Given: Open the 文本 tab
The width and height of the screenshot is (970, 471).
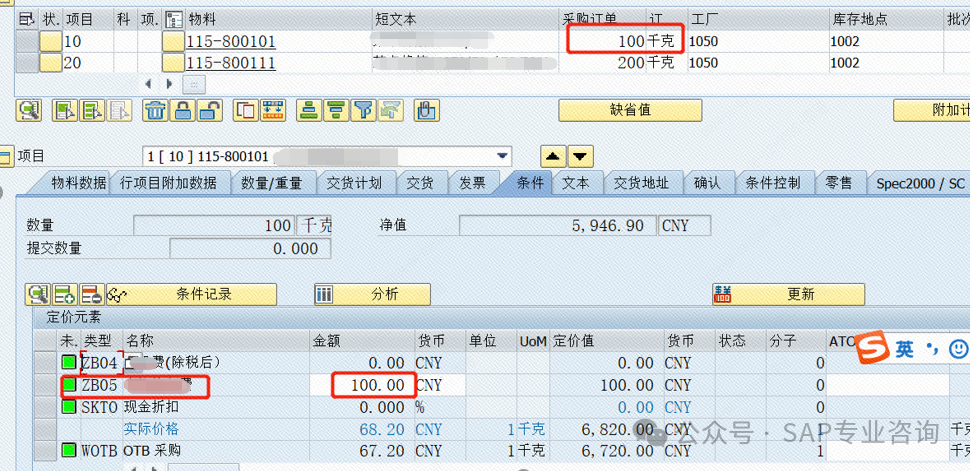Looking at the screenshot, I should pos(575,183).
